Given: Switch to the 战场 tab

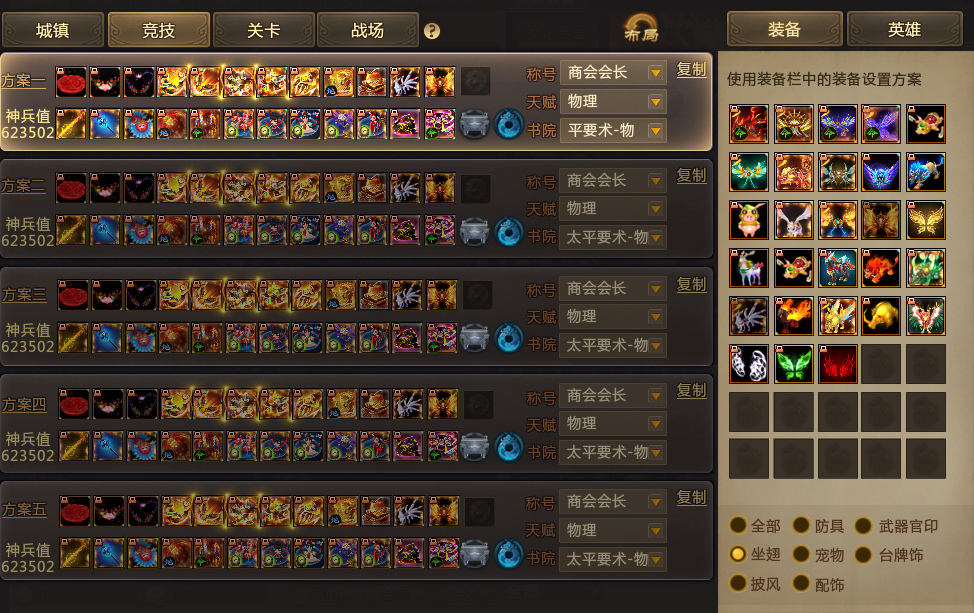Looking at the screenshot, I should coord(368,30).
